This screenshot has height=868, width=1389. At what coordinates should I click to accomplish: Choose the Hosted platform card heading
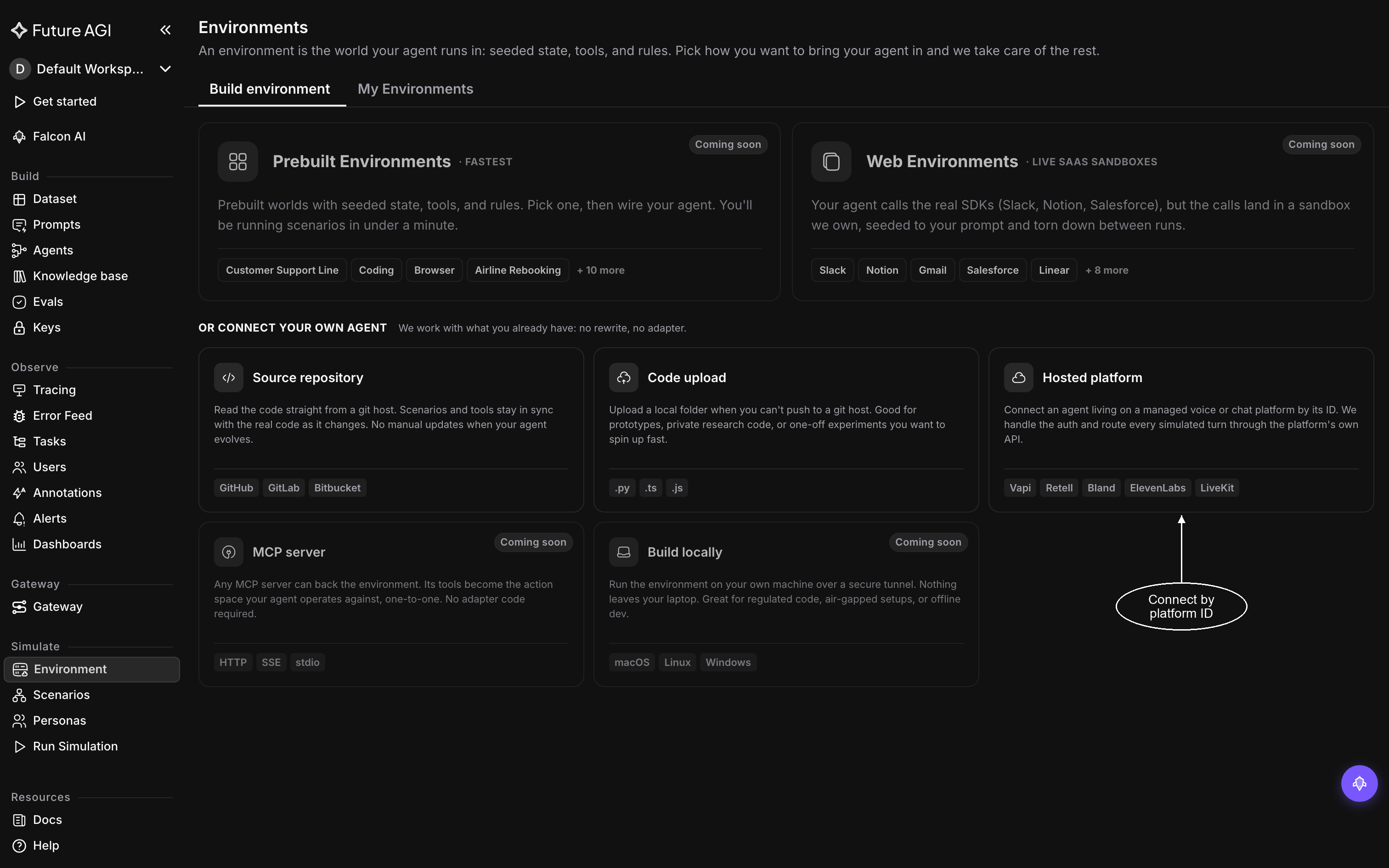coord(1092,378)
